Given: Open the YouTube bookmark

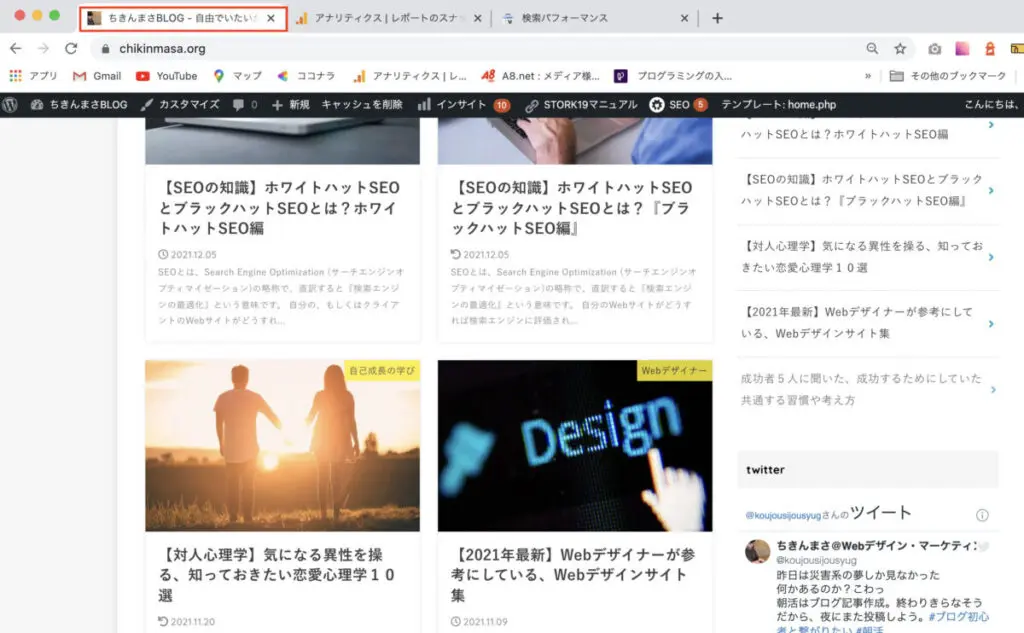Looking at the screenshot, I should pos(166,76).
